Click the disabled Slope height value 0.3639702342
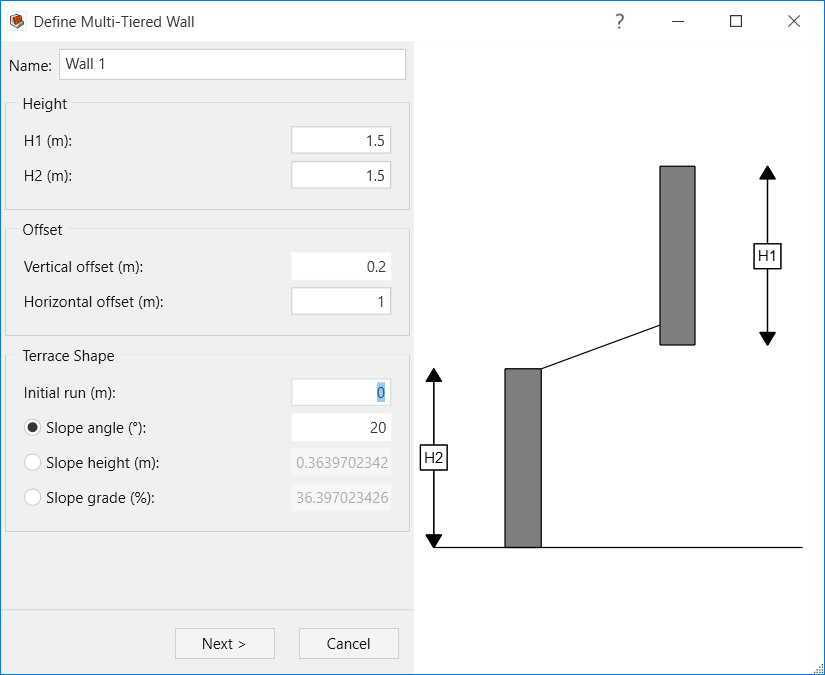The image size is (825, 675). (341, 462)
